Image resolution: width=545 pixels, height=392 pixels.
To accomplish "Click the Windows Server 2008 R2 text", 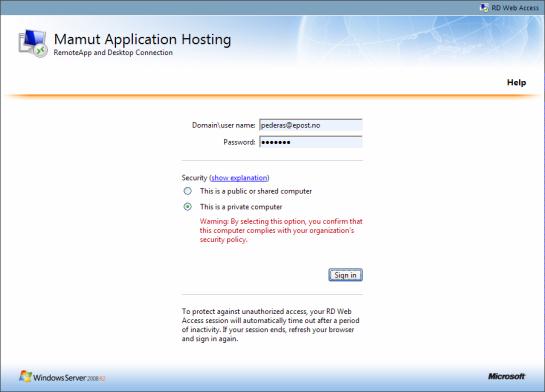I will pos(69,377).
